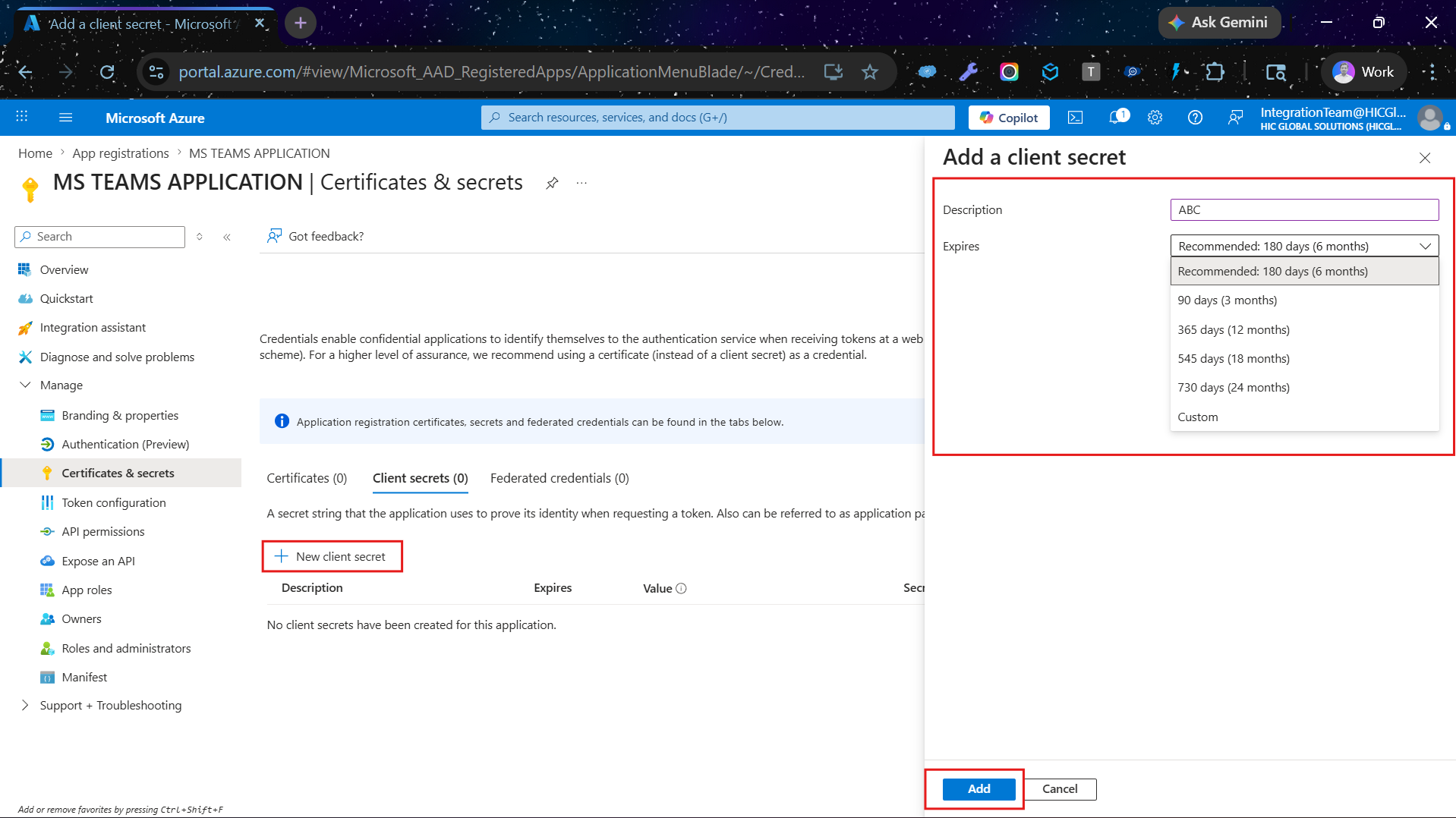Image resolution: width=1456 pixels, height=818 pixels.
Task: Choose 365 days (12 months) option
Action: [1233, 329]
